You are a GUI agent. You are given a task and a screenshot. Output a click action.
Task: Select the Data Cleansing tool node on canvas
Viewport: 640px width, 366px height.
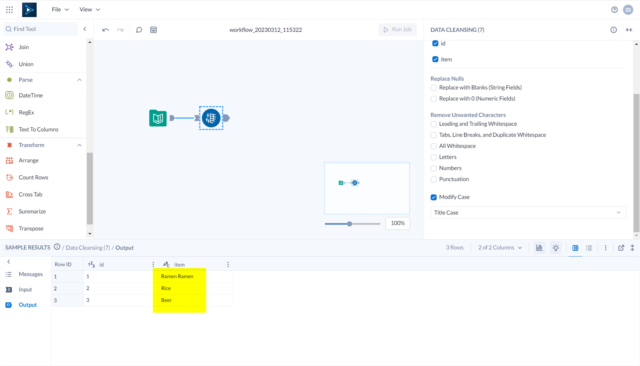click(211, 118)
